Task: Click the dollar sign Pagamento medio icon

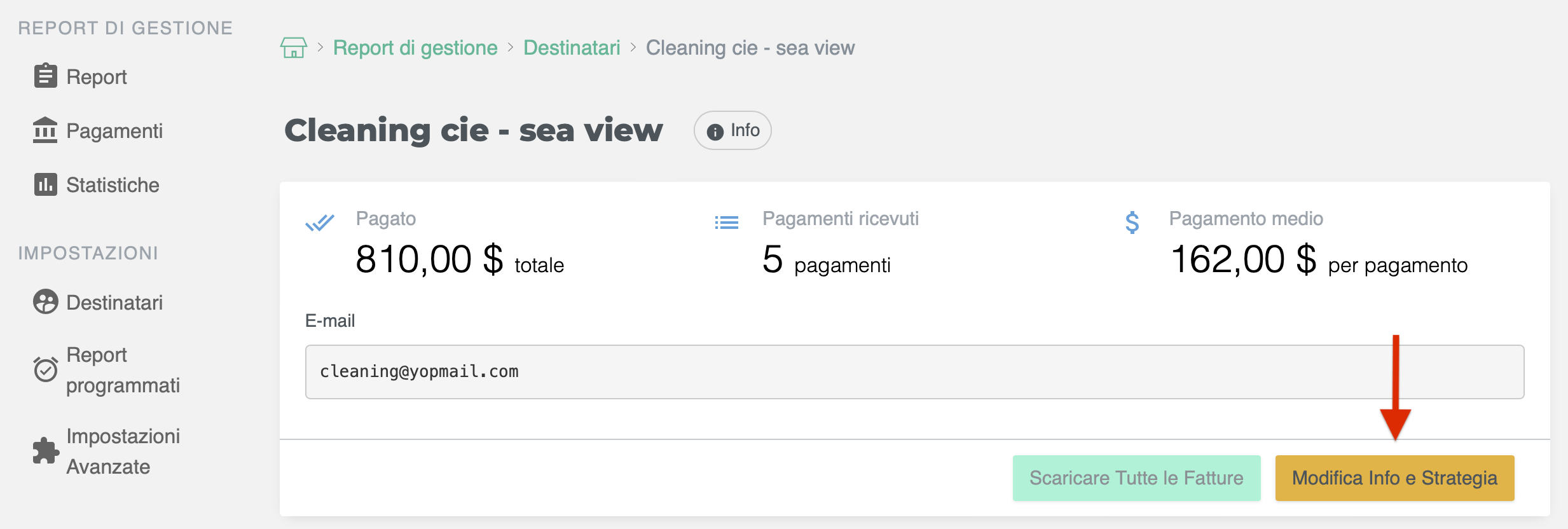Action: coord(1132,223)
